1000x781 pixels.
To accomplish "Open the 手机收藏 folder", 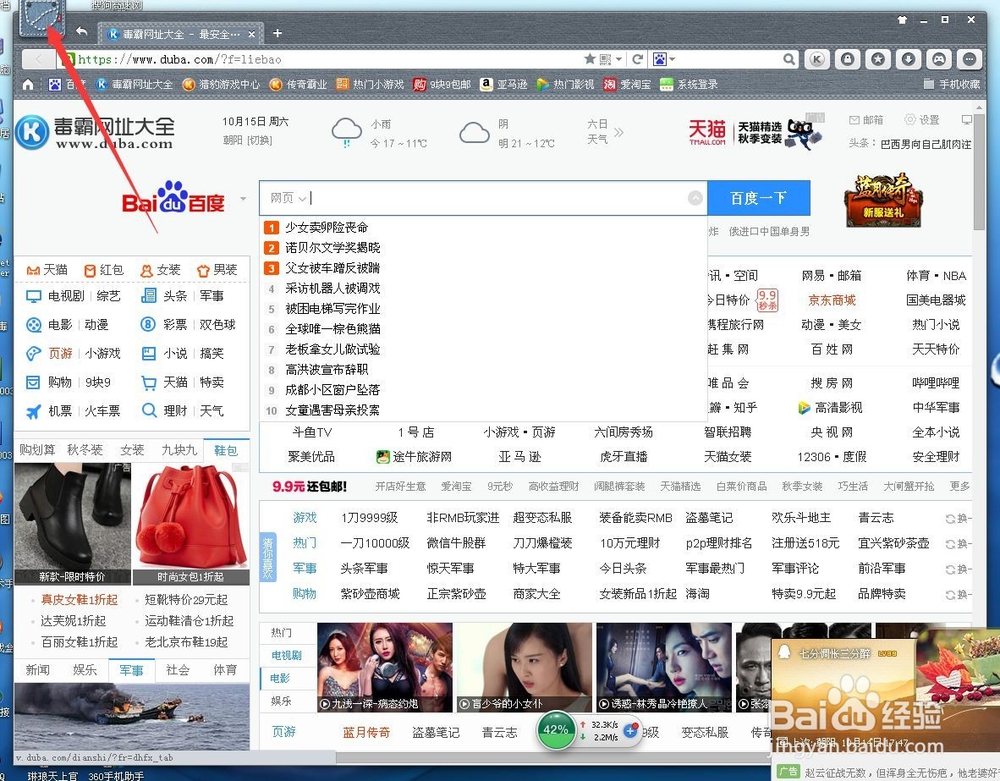I will tap(952, 84).
